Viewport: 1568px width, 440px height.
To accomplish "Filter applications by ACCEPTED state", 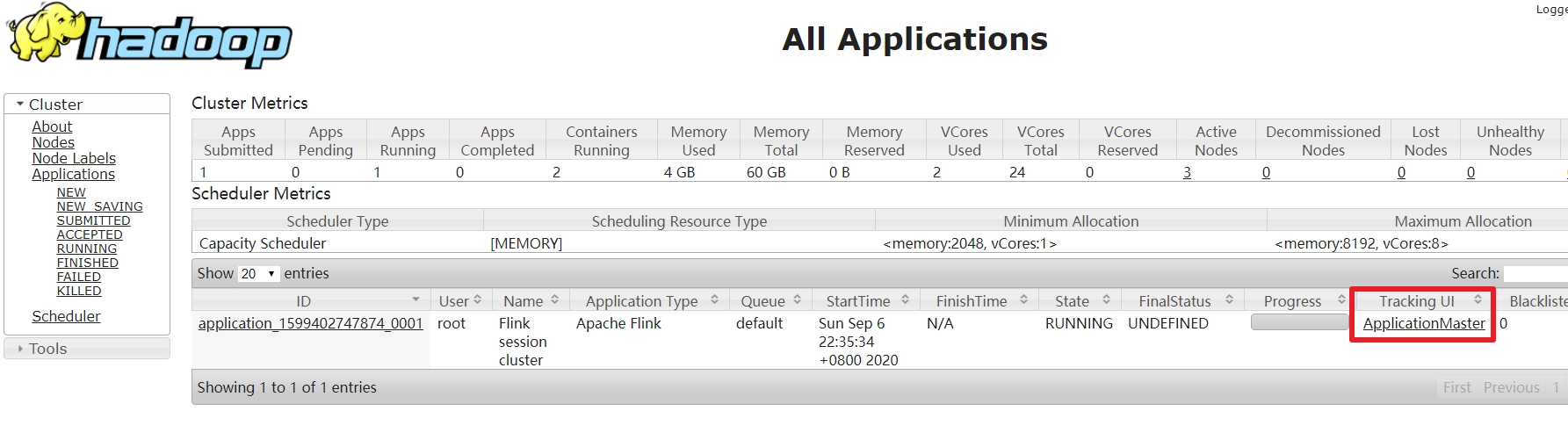I will tap(90, 234).
